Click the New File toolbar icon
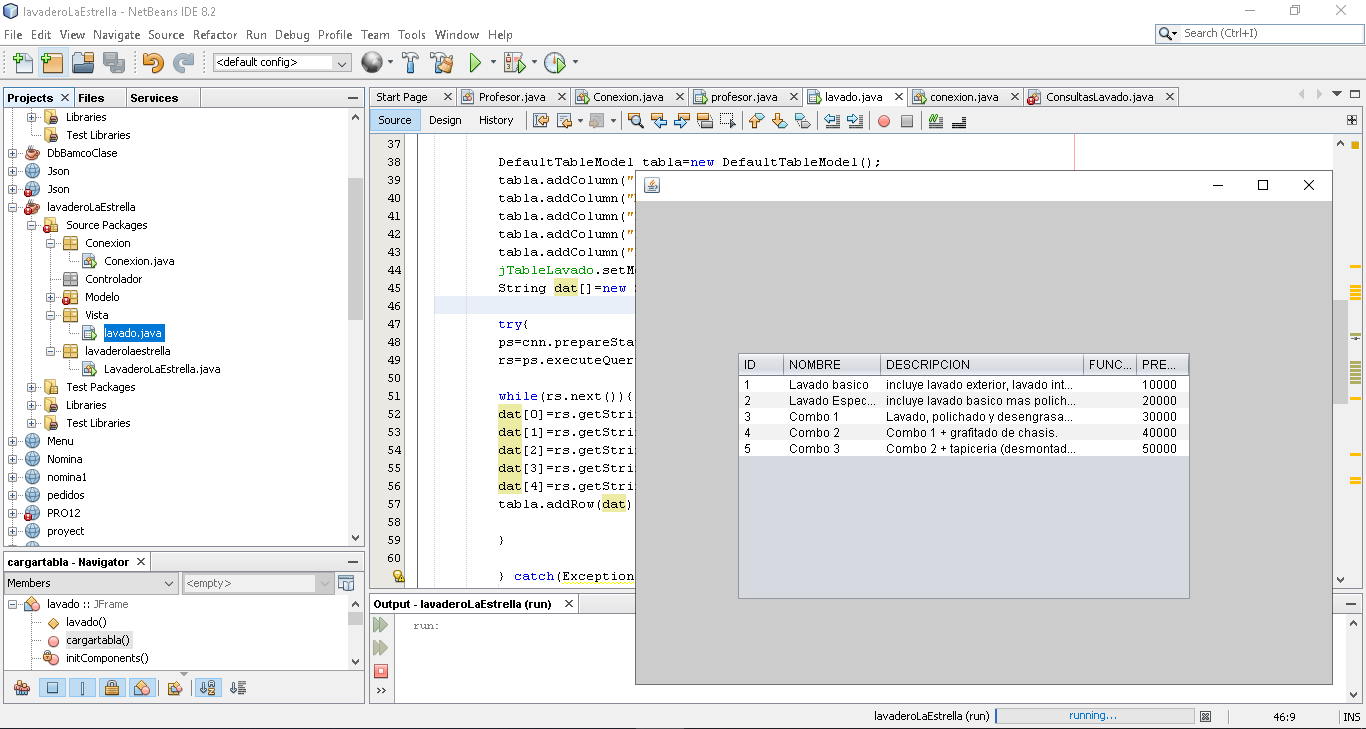The width and height of the screenshot is (1366, 729). pos(22,63)
